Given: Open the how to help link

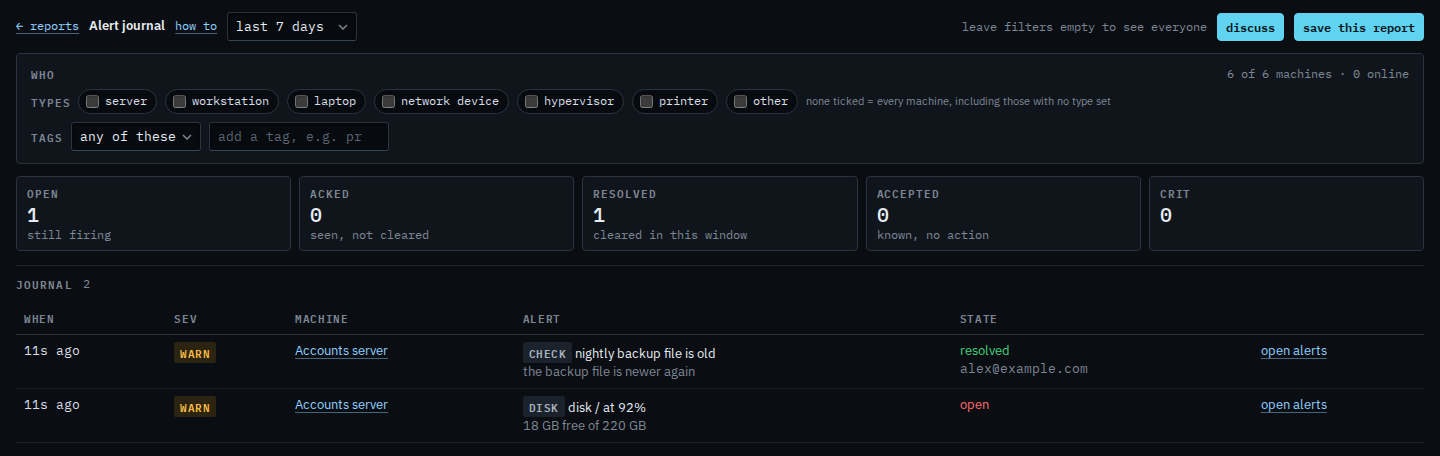Looking at the screenshot, I should tap(196, 27).
